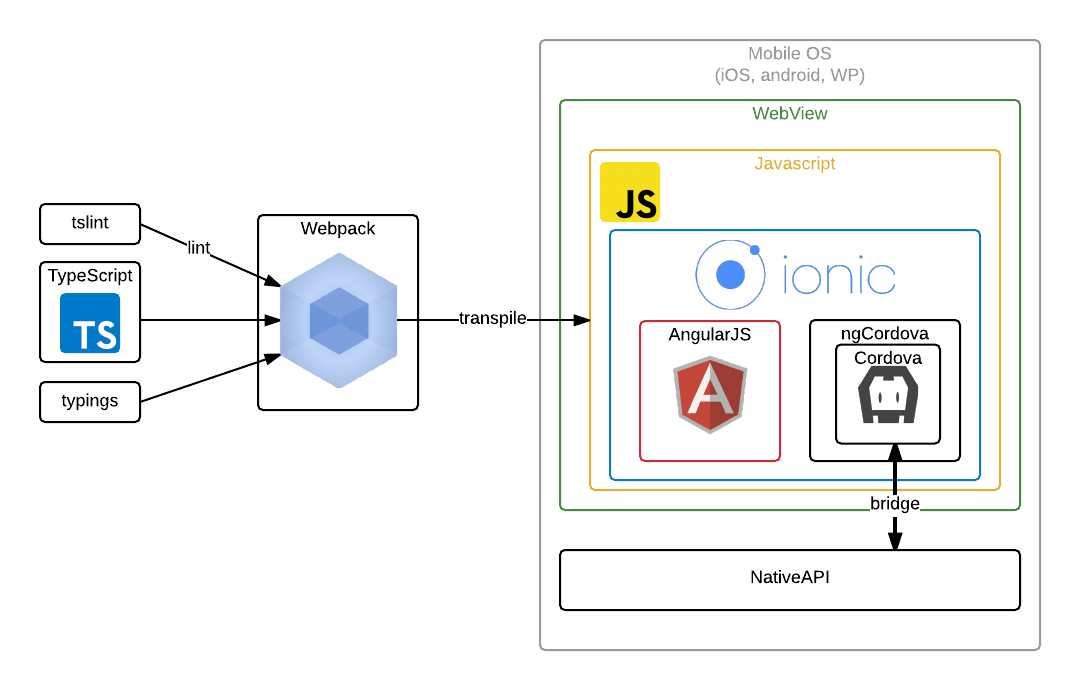The image size is (1080, 690).
Task: Click the lint arrow label
Action: [199, 248]
